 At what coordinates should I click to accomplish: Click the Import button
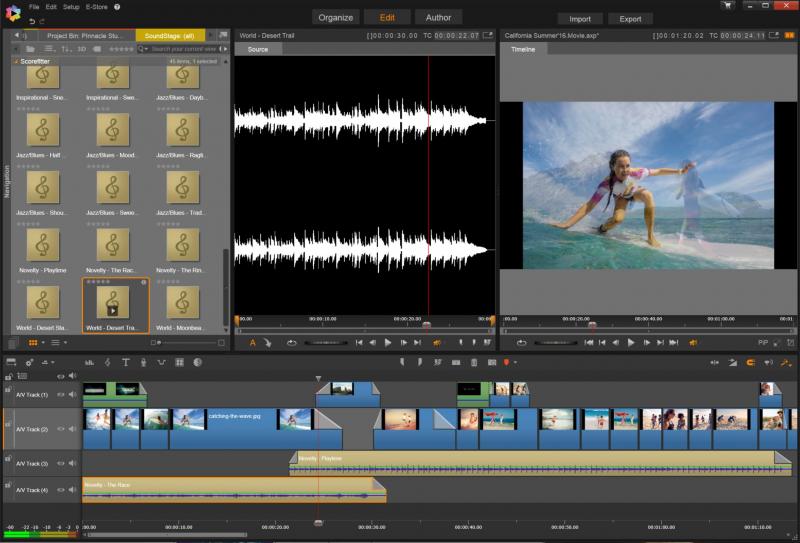coord(580,19)
